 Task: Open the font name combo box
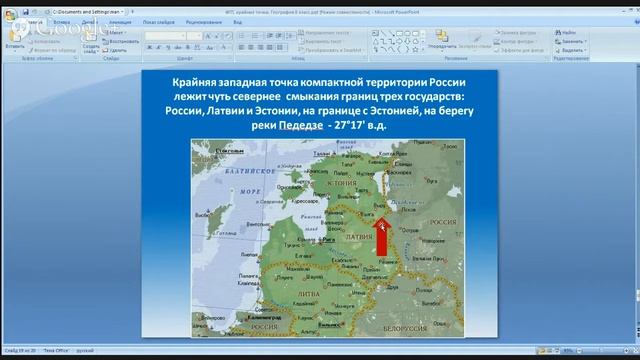click(x=165, y=36)
